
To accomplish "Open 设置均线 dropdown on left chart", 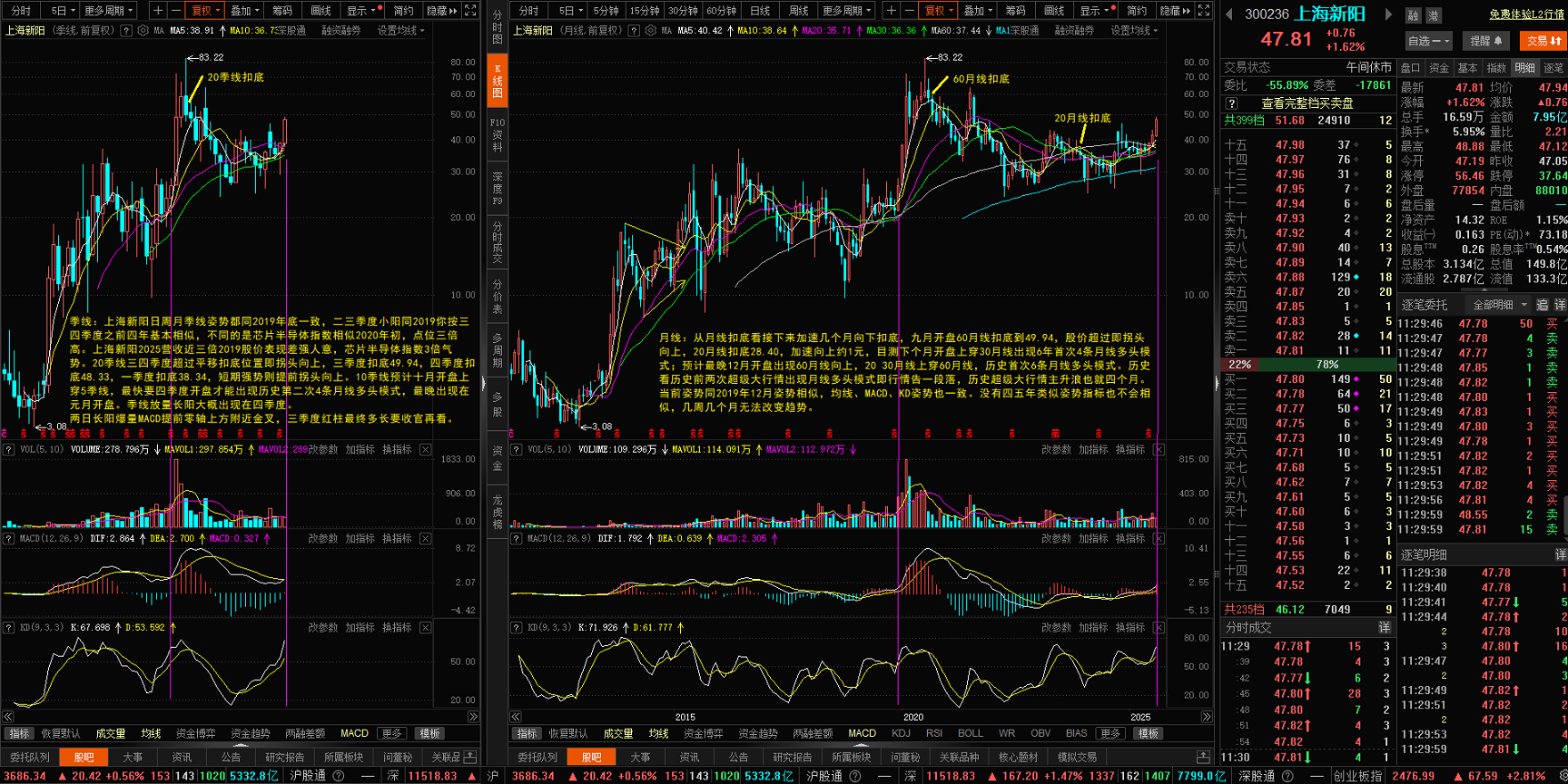I will (400, 30).
